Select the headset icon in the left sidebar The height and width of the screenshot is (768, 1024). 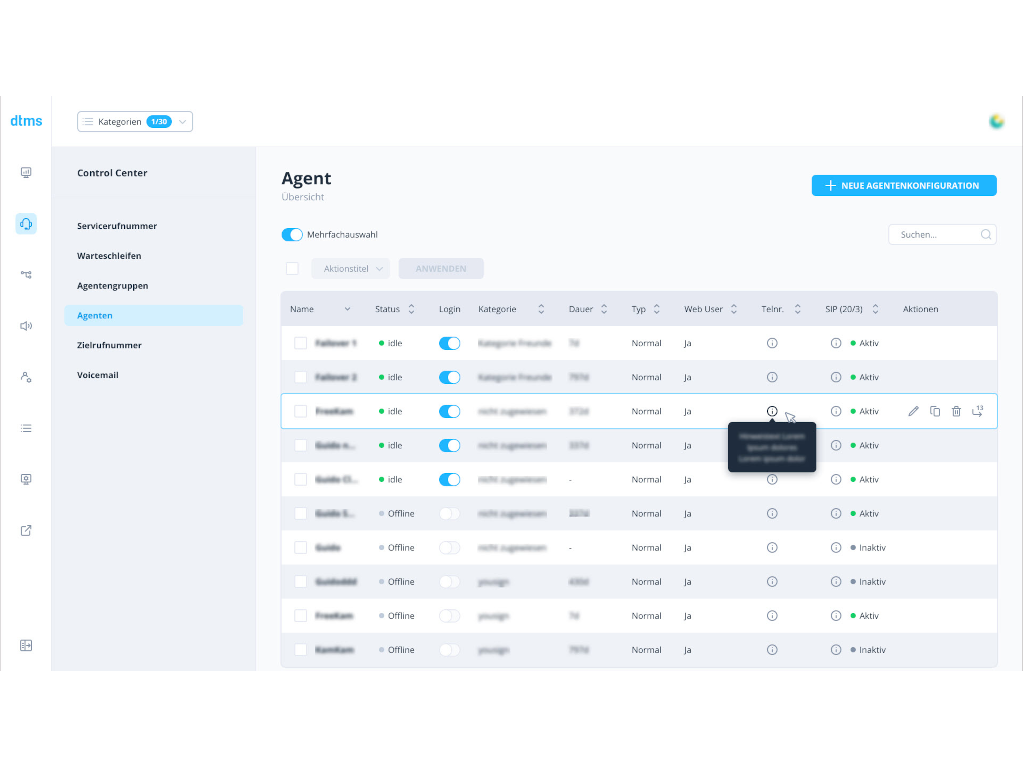click(26, 223)
